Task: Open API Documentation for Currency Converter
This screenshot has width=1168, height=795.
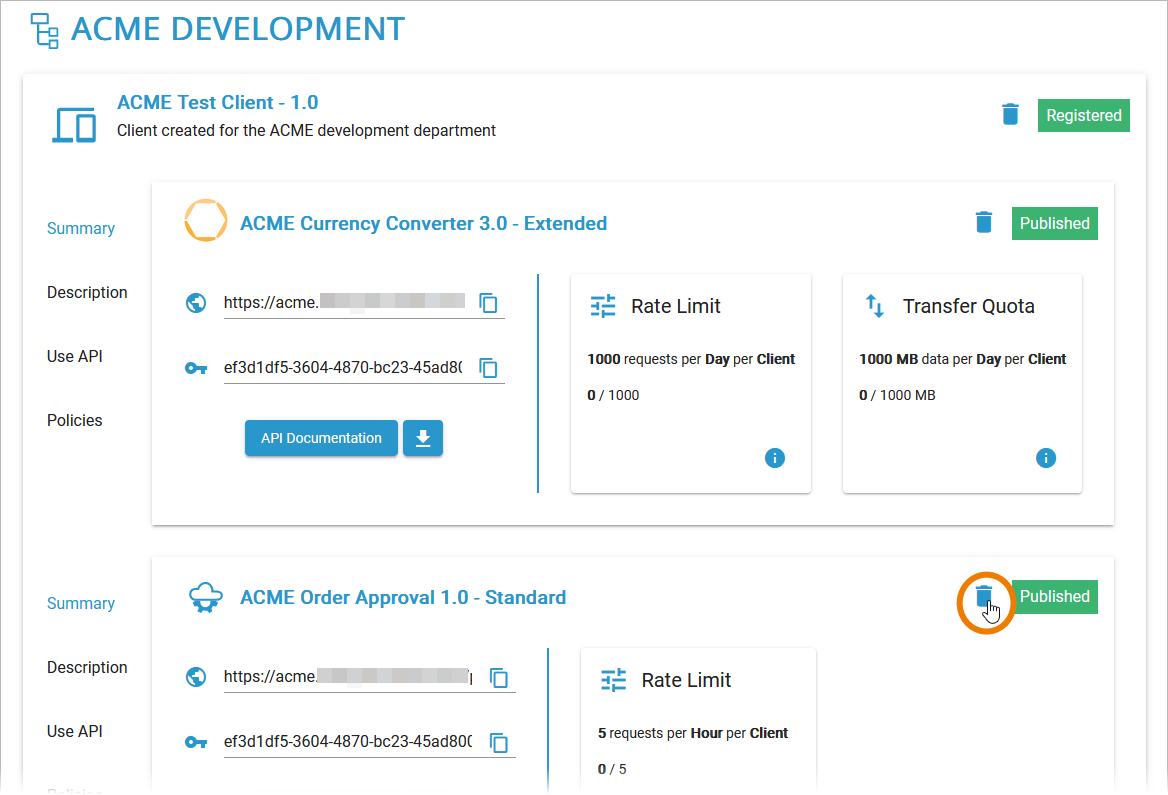Action: (321, 438)
